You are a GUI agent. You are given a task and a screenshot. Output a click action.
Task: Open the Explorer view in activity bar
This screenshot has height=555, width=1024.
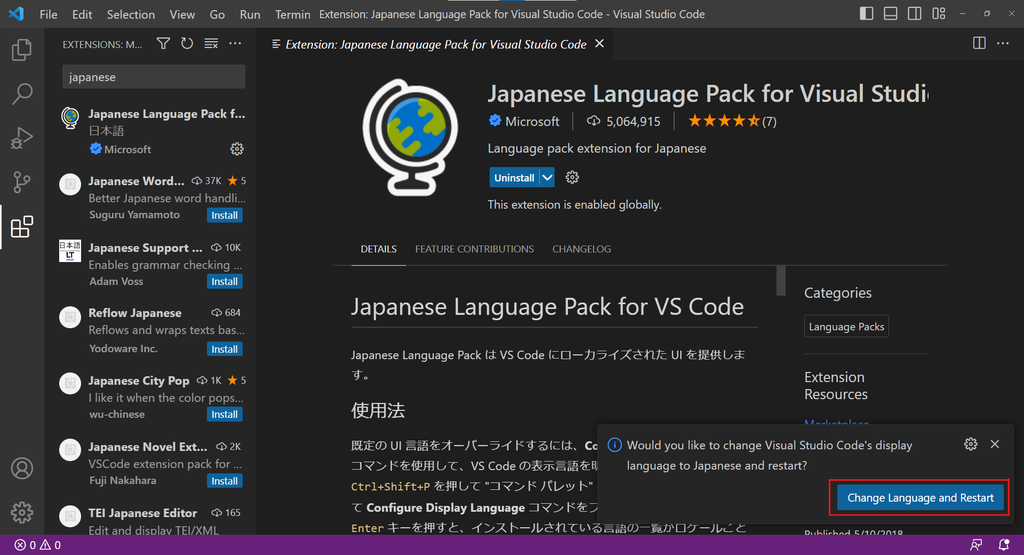22,50
